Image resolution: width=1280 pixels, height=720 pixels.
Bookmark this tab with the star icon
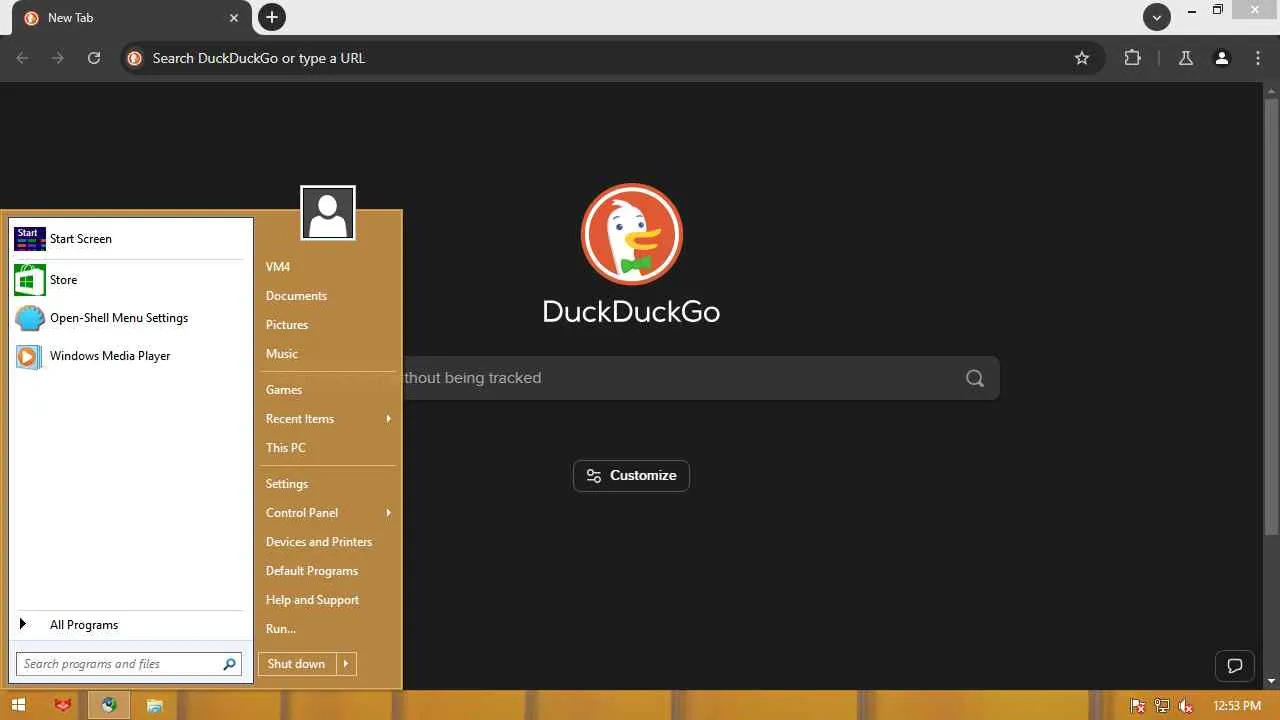(1082, 58)
